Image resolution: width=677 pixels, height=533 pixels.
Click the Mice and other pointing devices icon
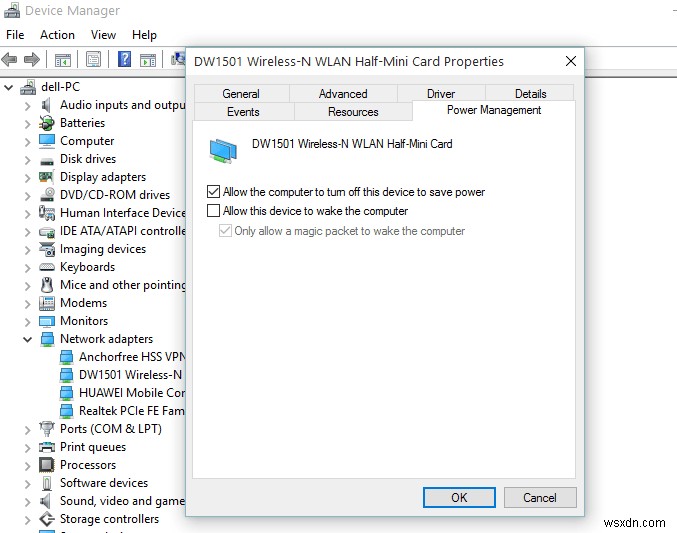47,285
